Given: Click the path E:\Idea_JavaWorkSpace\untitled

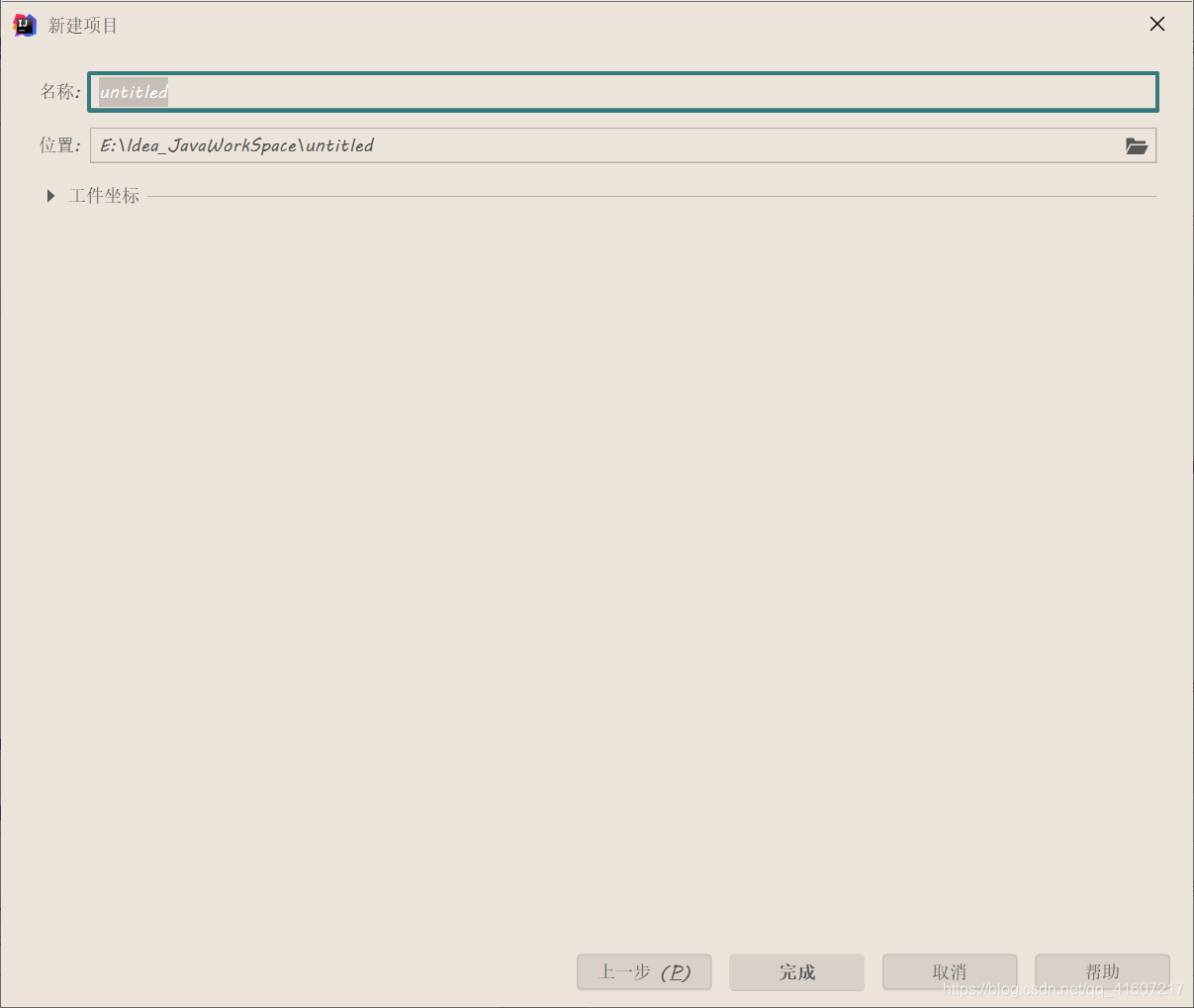Looking at the screenshot, I should [x=237, y=145].
